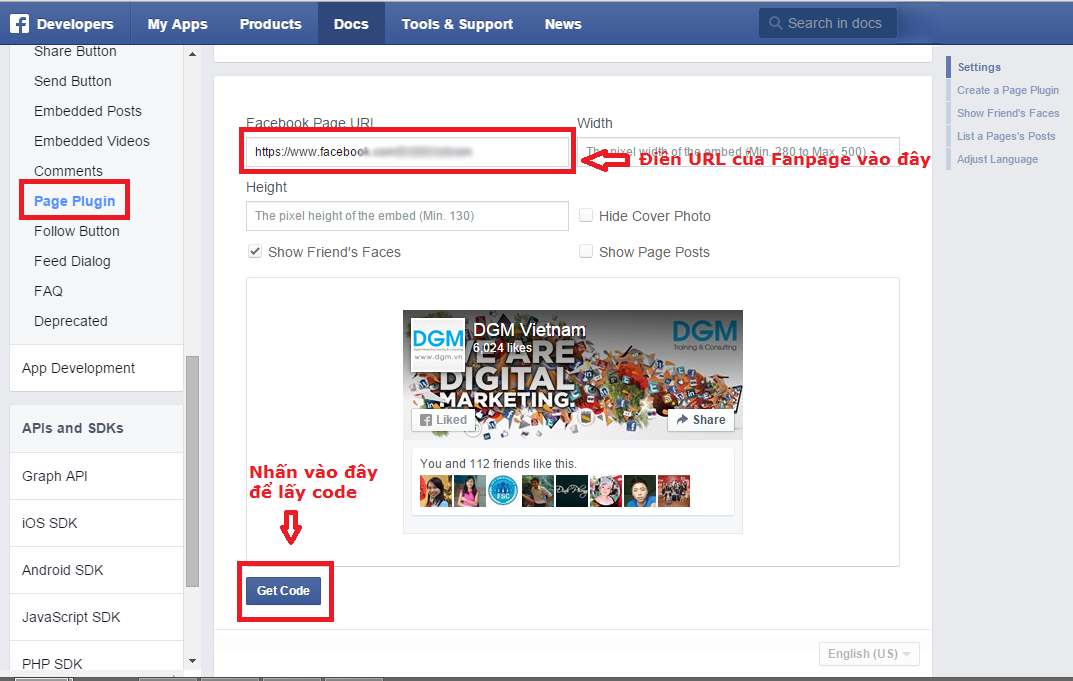Click the Share arrow button on page preview

[701, 420]
